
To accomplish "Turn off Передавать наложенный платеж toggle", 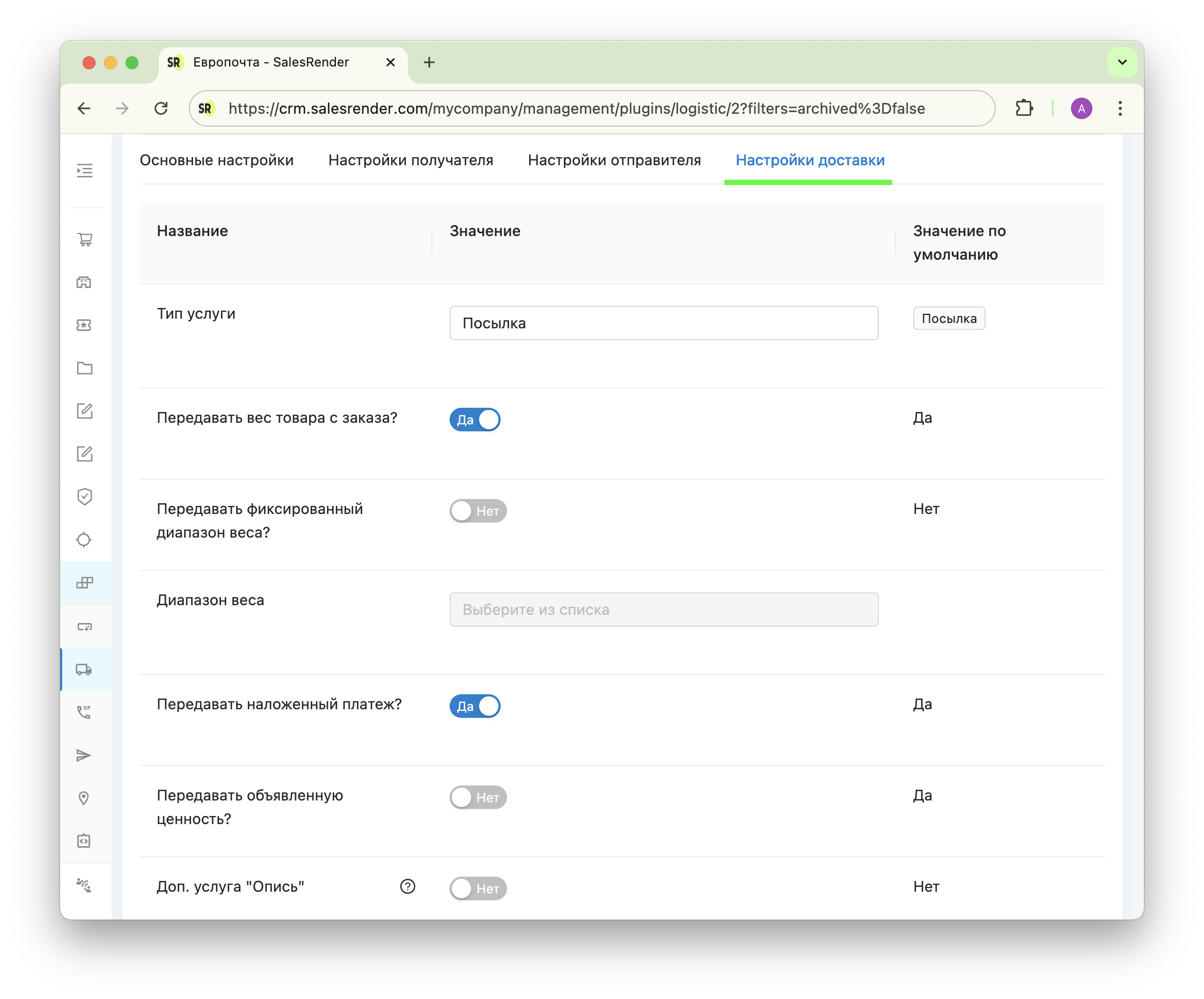I will tap(475, 706).
